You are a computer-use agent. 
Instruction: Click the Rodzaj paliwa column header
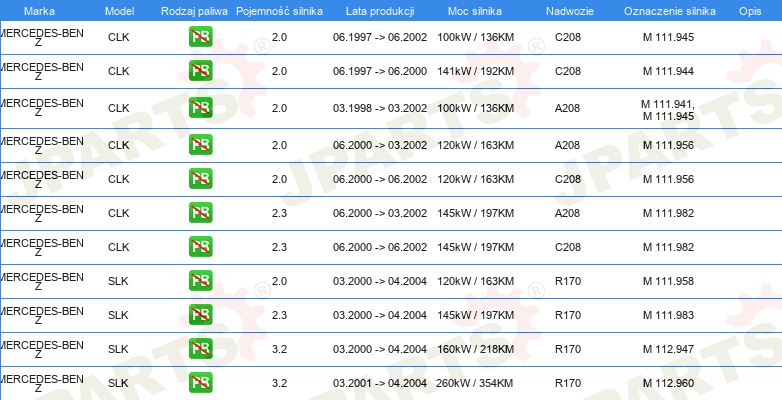(x=195, y=11)
